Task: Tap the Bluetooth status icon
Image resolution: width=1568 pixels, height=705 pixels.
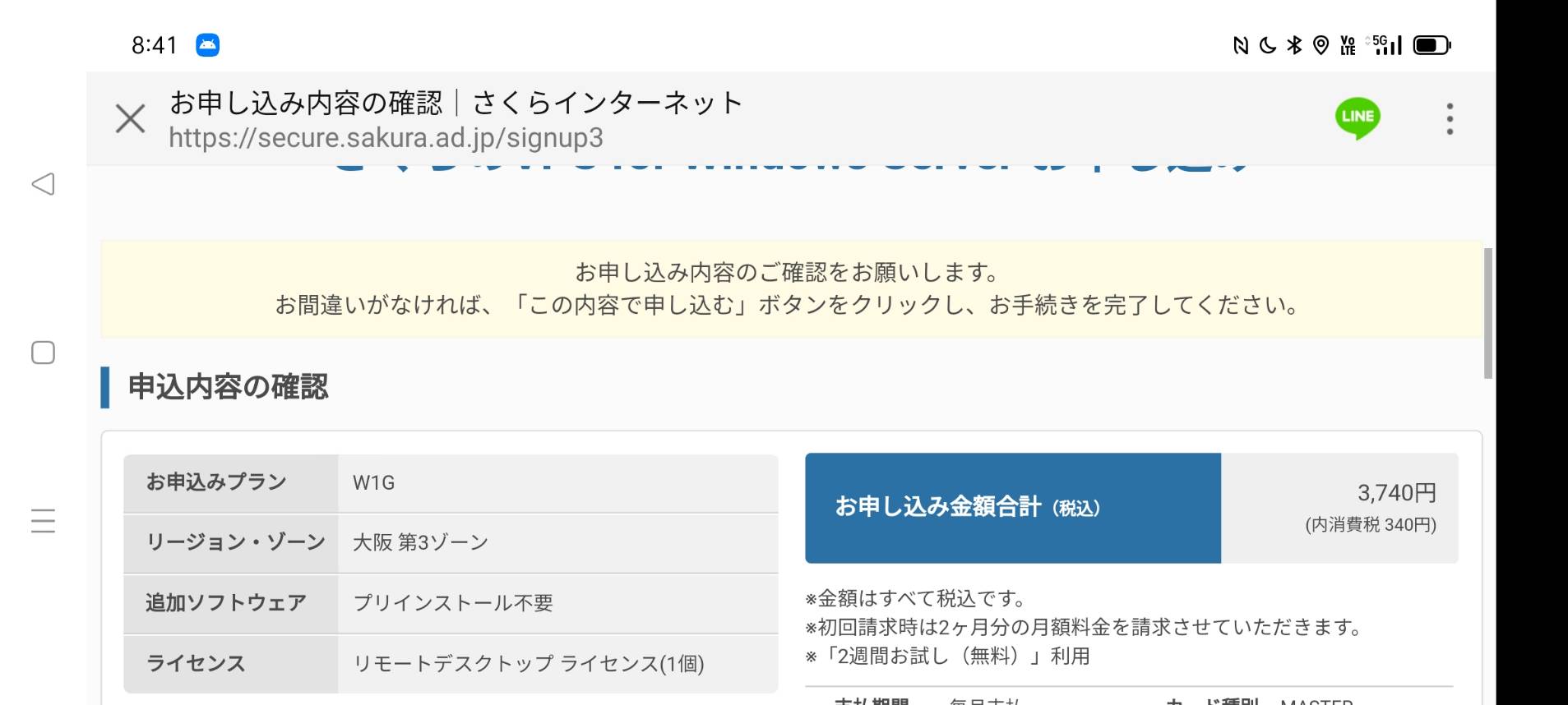Action: [x=1294, y=45]
